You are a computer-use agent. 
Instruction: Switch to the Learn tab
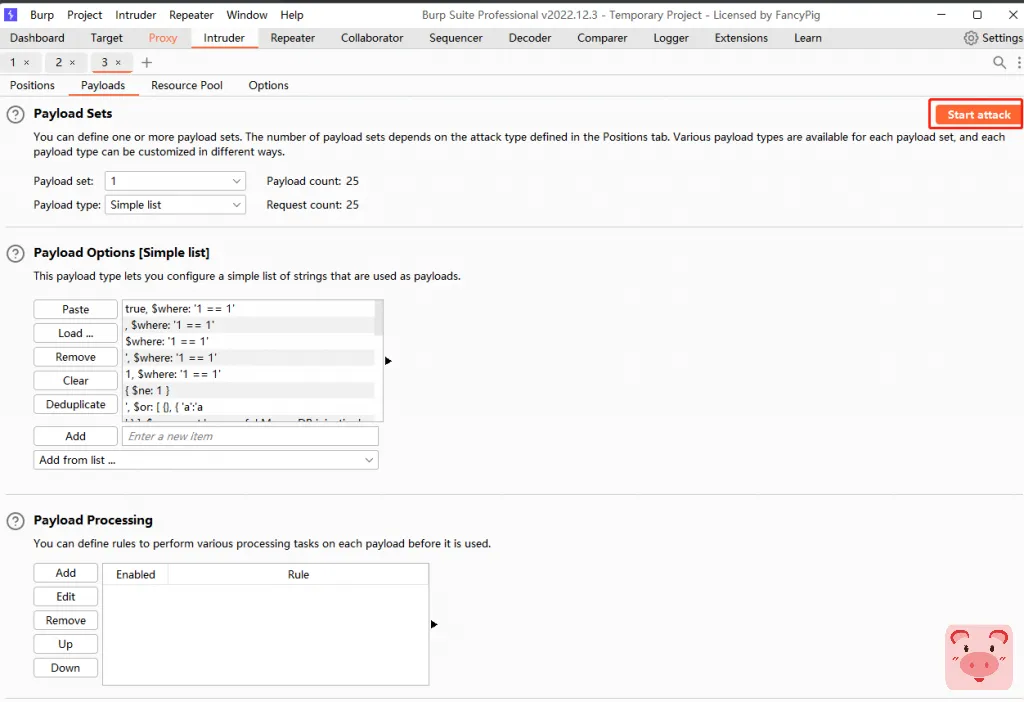point(808,38)
